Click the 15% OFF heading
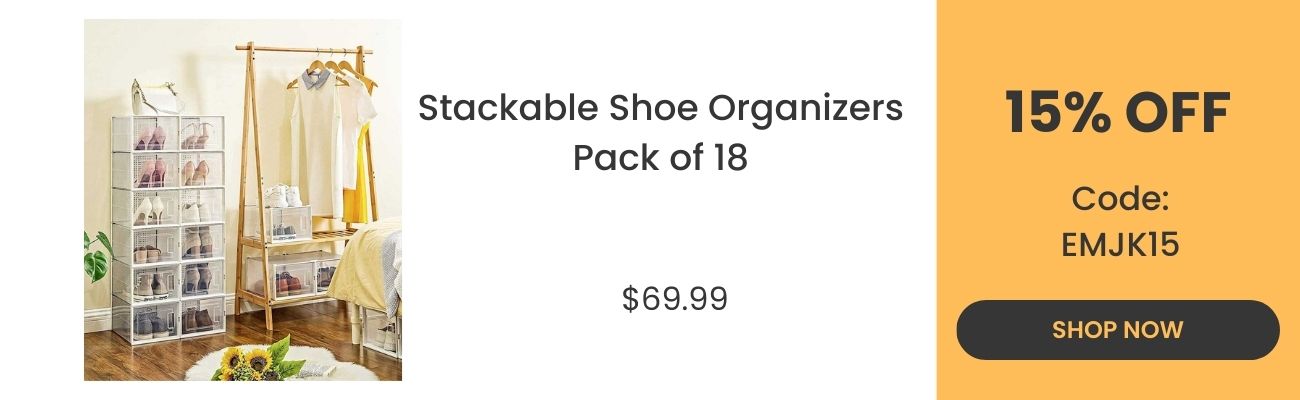 (x=1117, y=113)
